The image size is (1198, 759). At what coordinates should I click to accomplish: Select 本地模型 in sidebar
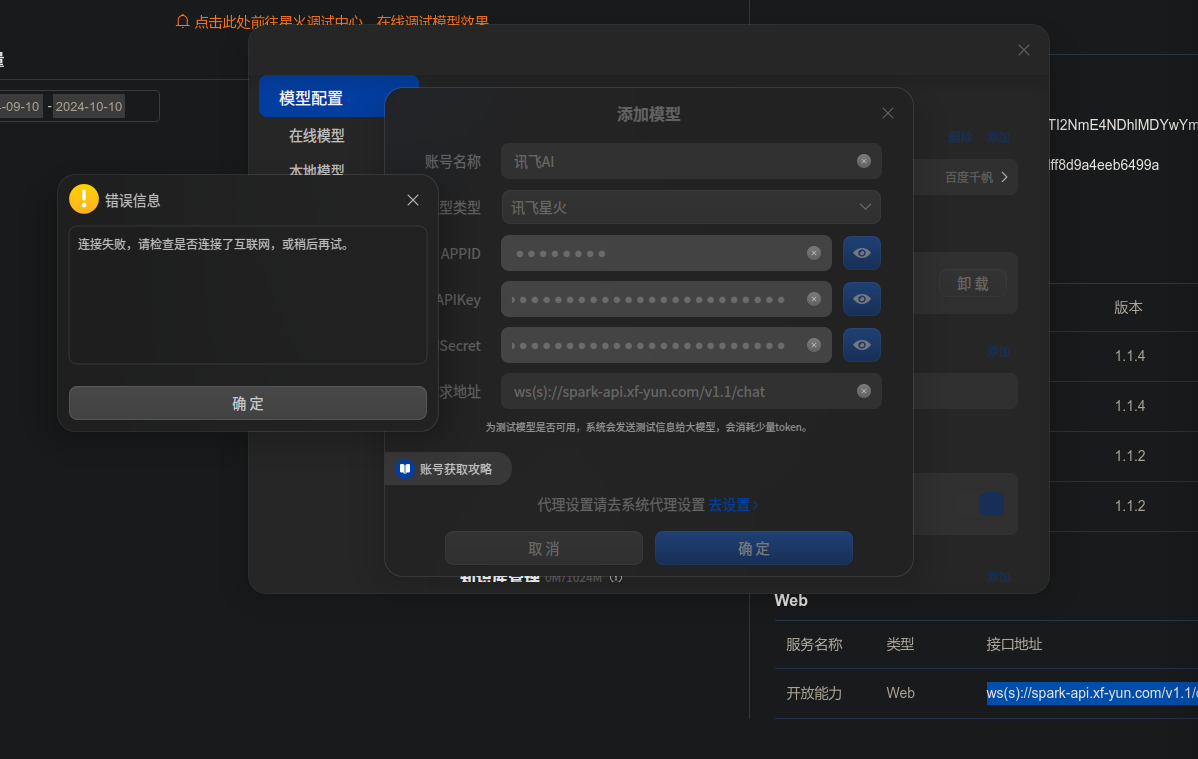click(316, 170)
